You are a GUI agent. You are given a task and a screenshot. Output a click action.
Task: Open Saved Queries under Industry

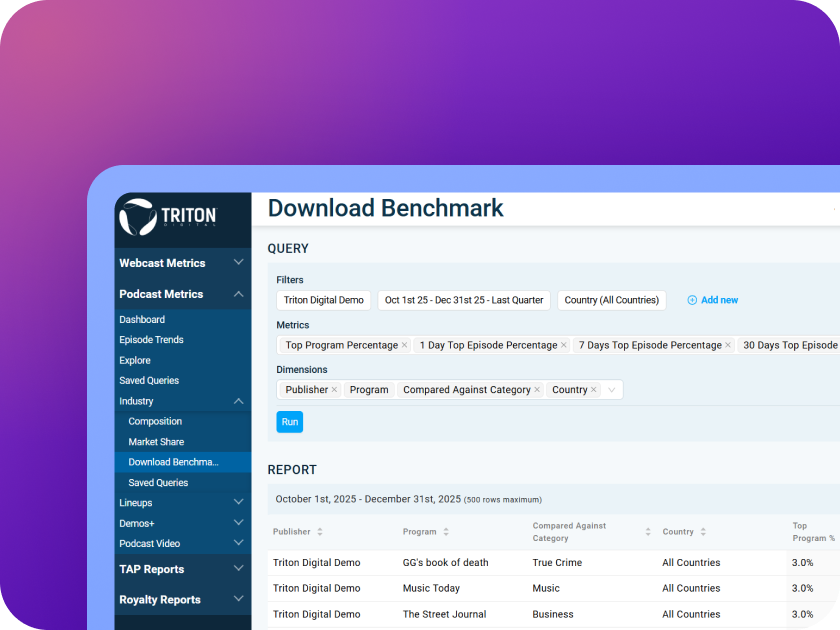pos(158,482)
